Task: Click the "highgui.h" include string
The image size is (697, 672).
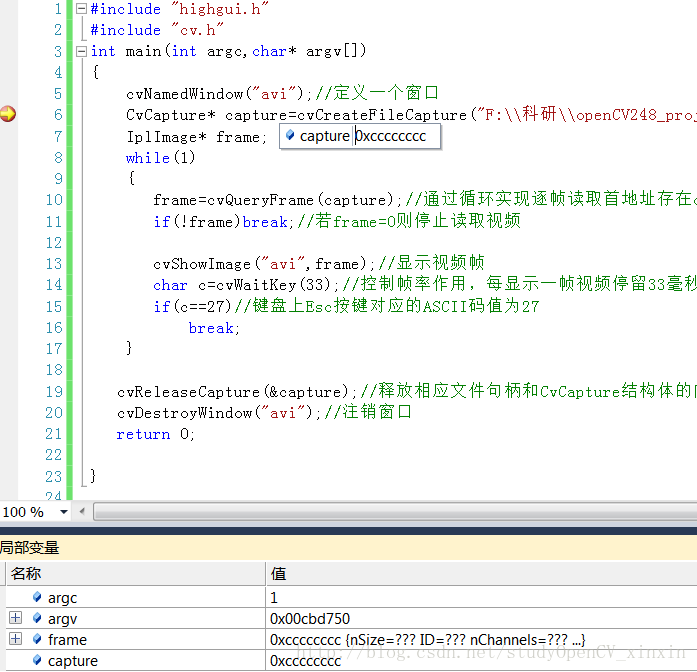Action: 220,9
